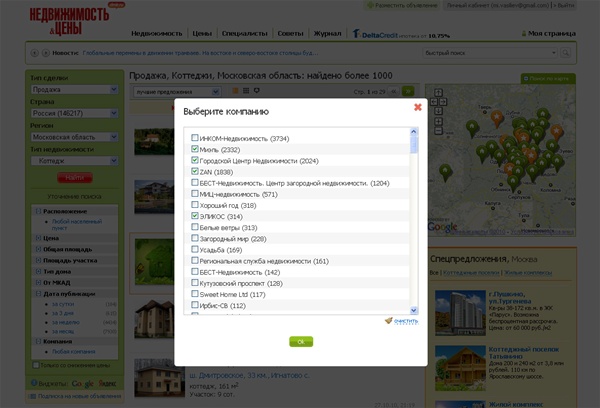Image resolution: width=600 pixels, height=408 pixels.
Task: Check the БЕСТ-Недвижимость (142) checkbox
Action: tap(195, 271)
